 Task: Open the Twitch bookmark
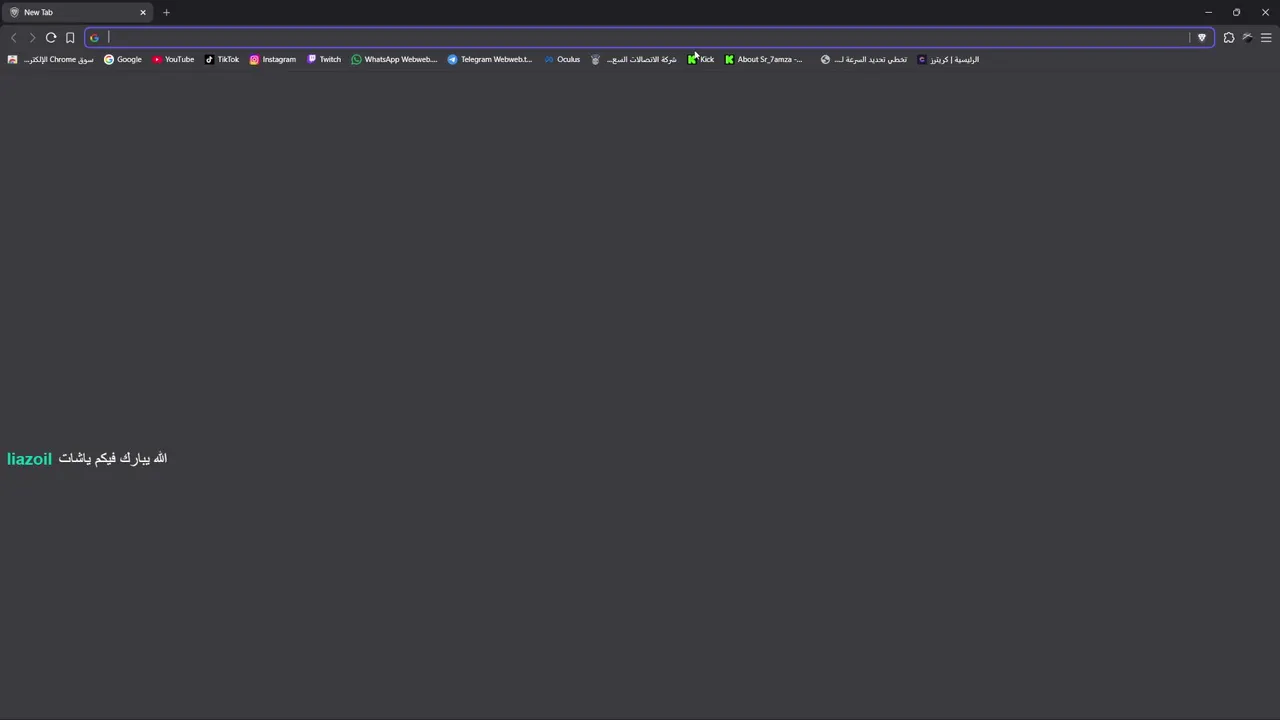[x=324, y=59]
